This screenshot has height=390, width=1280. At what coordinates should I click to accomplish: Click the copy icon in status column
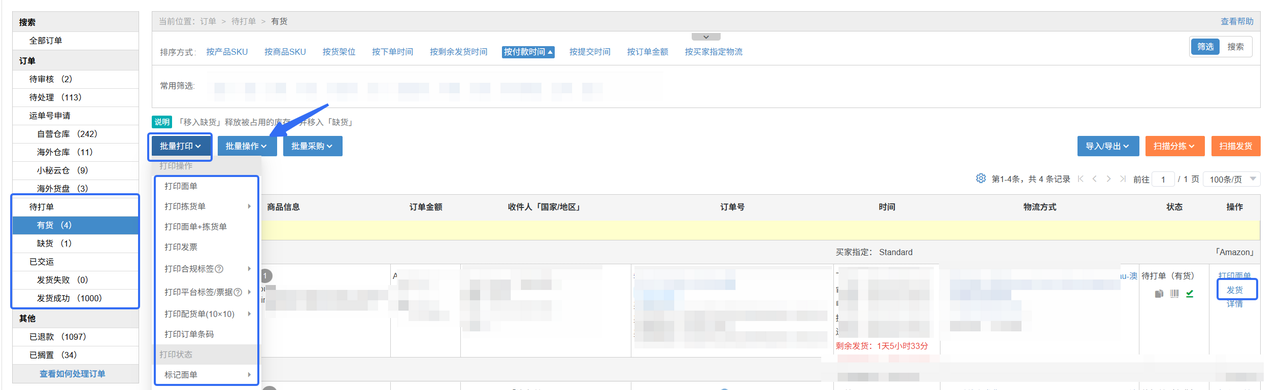coord(1160,294)
